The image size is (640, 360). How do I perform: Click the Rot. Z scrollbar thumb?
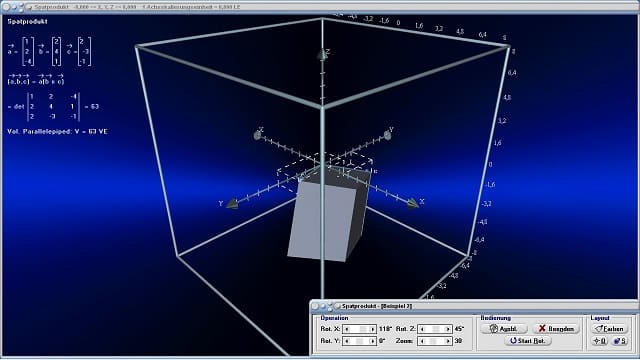click(436, 329)
